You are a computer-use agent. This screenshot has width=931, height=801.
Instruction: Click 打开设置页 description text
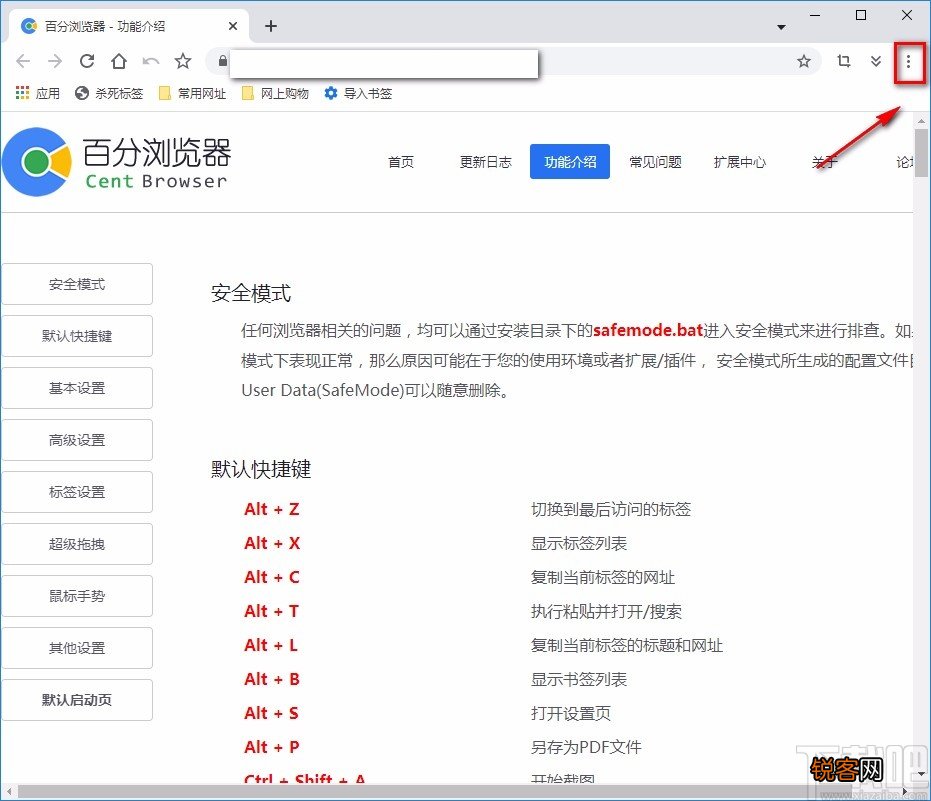[571, 713]
